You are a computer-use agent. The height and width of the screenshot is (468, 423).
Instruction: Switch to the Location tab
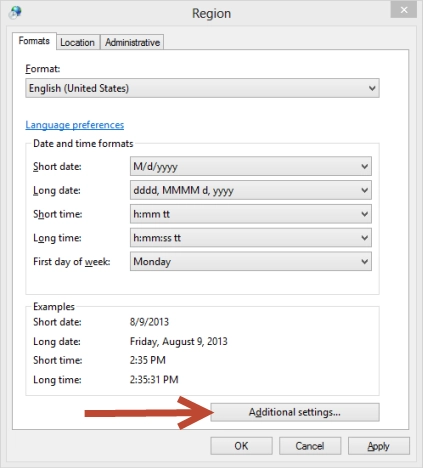click(78, 43)
